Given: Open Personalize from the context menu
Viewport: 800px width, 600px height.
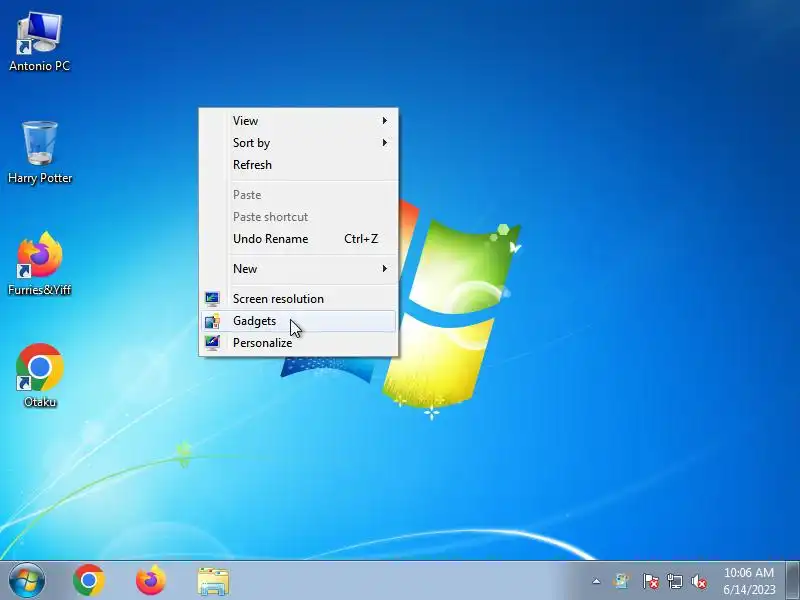Looking at the screenshot, I should 298,343.
